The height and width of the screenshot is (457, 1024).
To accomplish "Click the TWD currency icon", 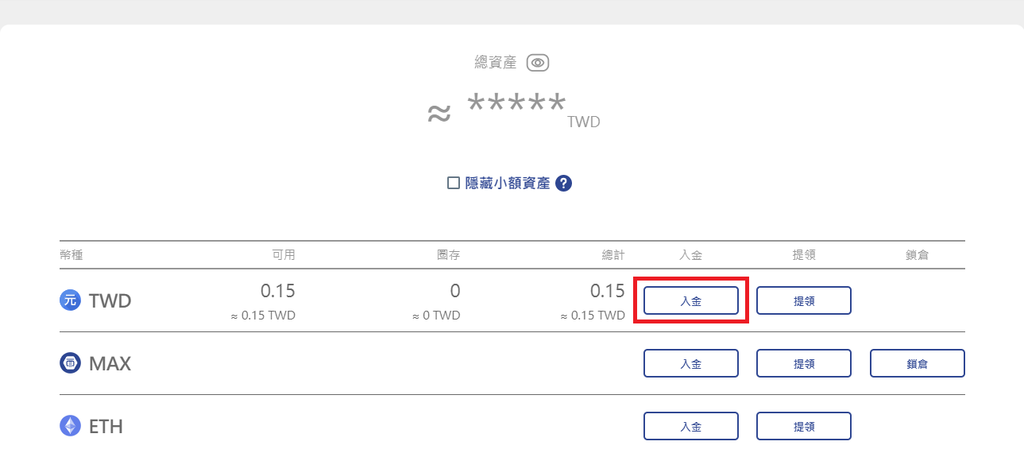I will 70,300.
